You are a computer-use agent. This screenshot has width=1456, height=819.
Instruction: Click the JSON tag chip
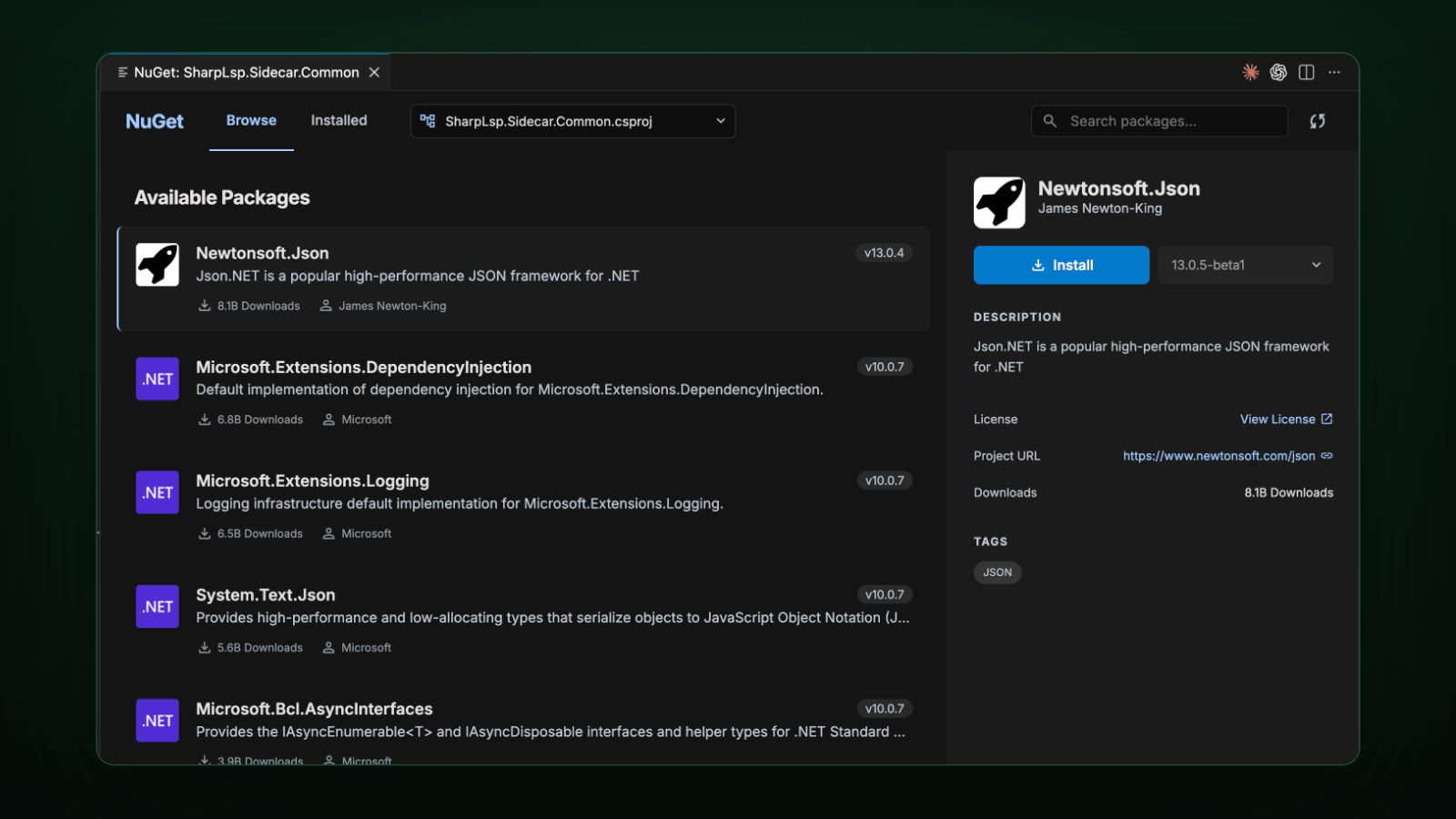click(x=997, y=572)
